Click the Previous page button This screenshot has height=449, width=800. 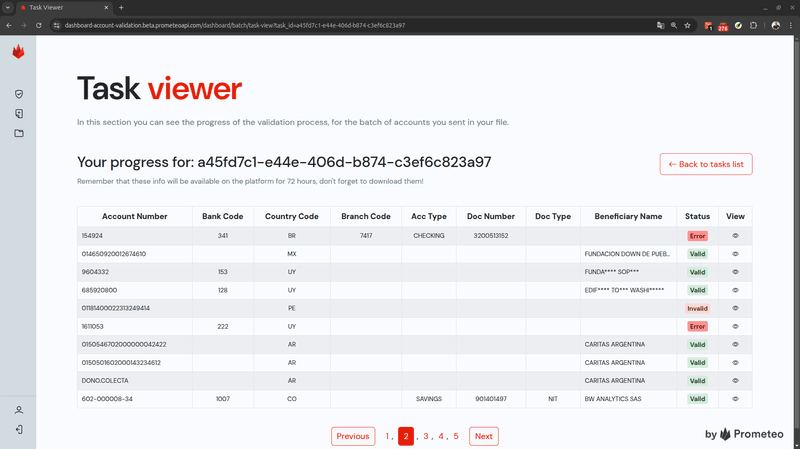point(353,436)
